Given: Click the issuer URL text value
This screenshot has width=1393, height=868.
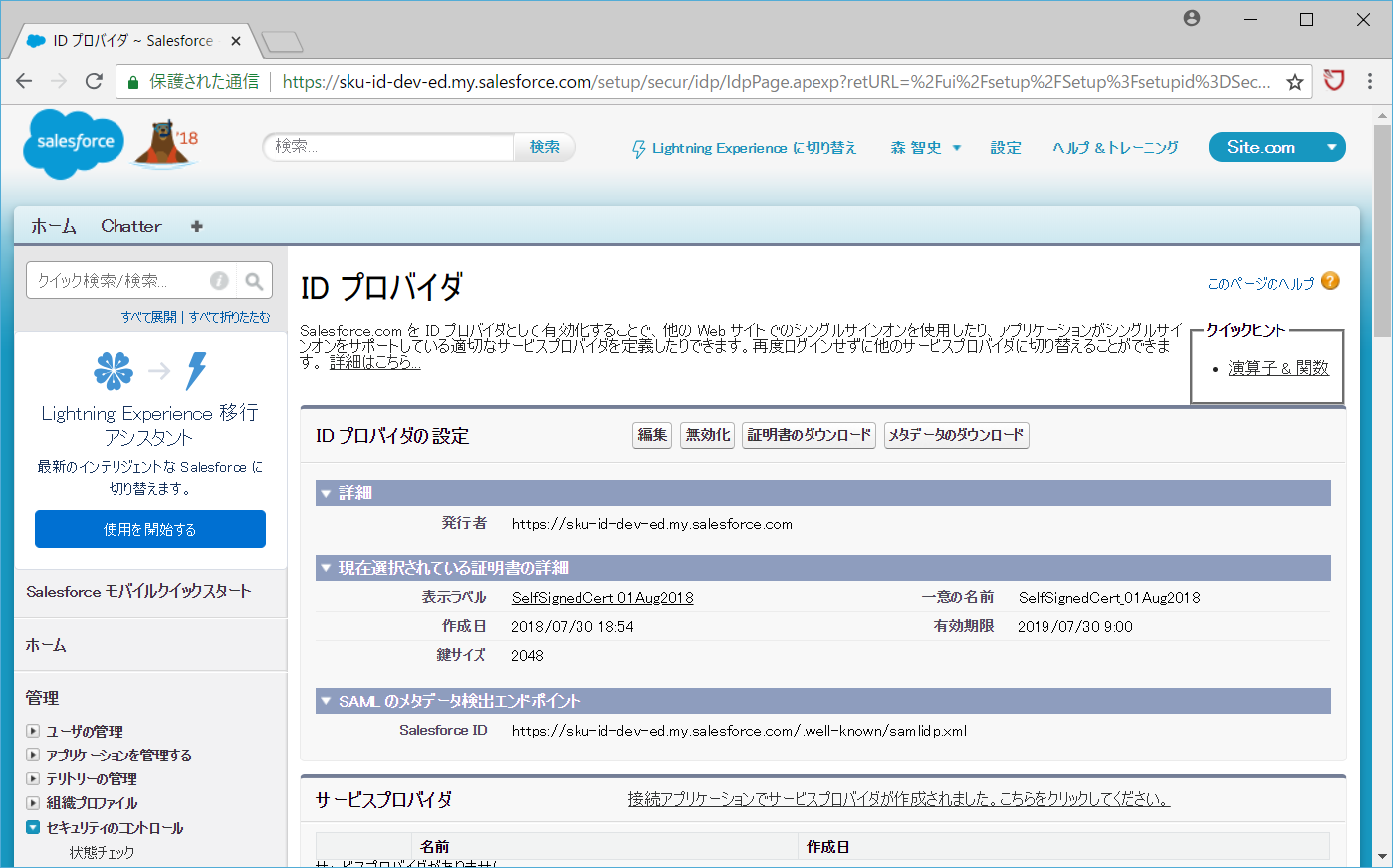Looking at the screenshot, I should pyautogui.click(x=652, y=524).
